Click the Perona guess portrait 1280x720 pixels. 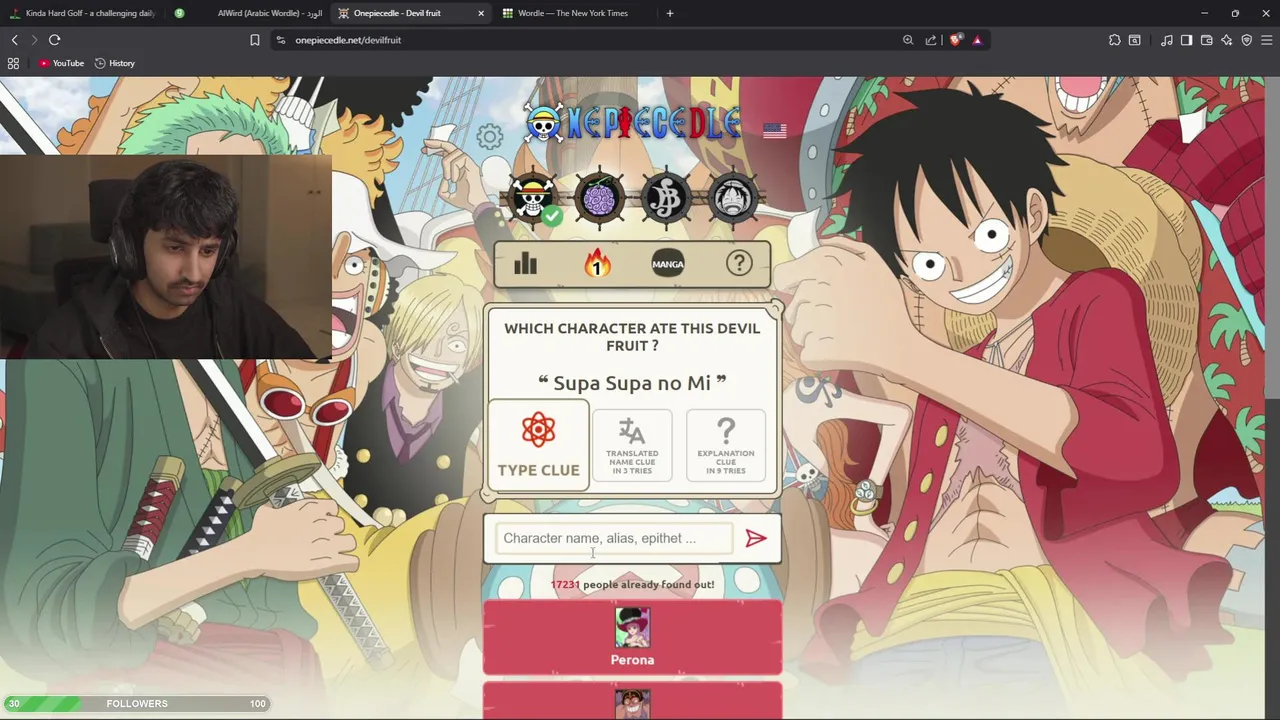pos(632,627)
